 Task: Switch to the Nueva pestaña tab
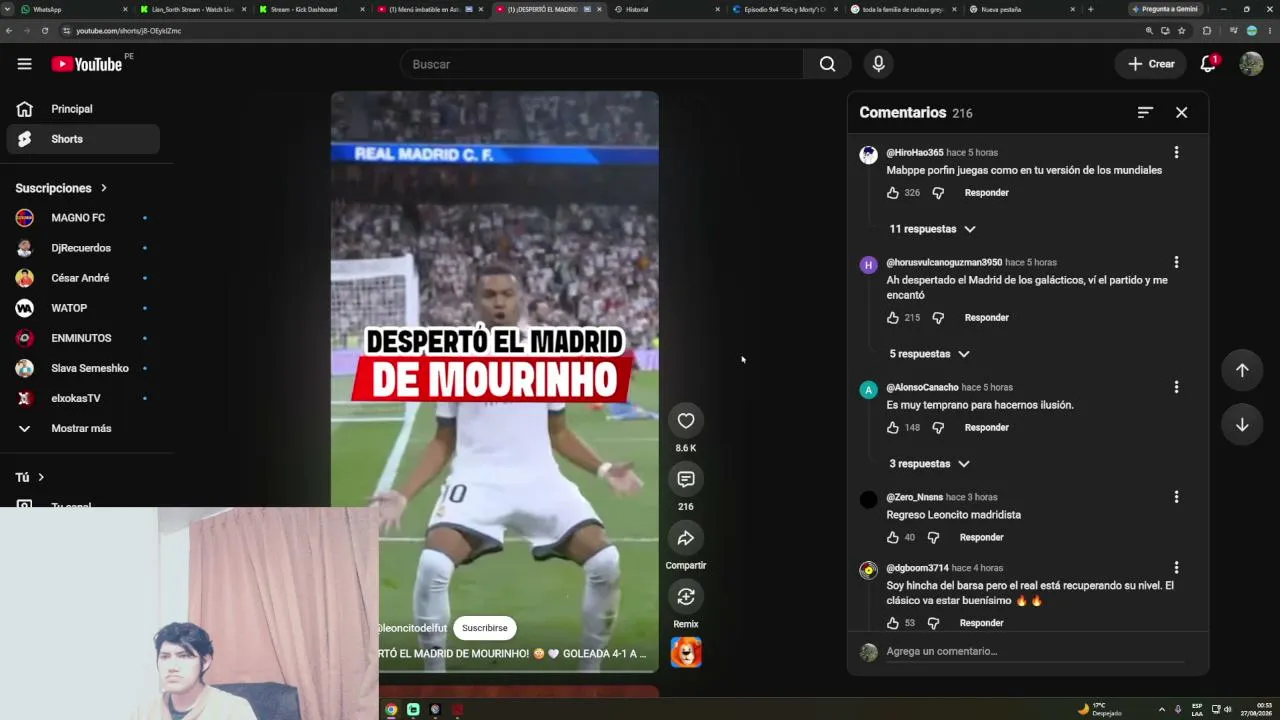[1022, 9]
